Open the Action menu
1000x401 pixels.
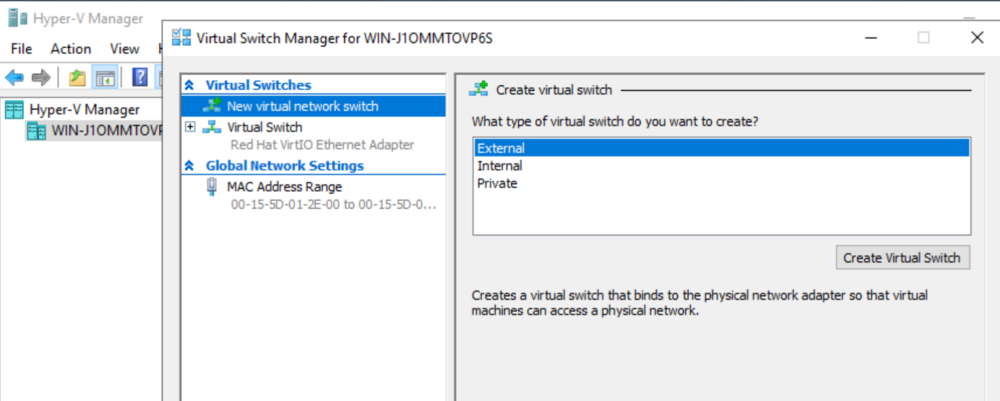click(x=71, y=49)
